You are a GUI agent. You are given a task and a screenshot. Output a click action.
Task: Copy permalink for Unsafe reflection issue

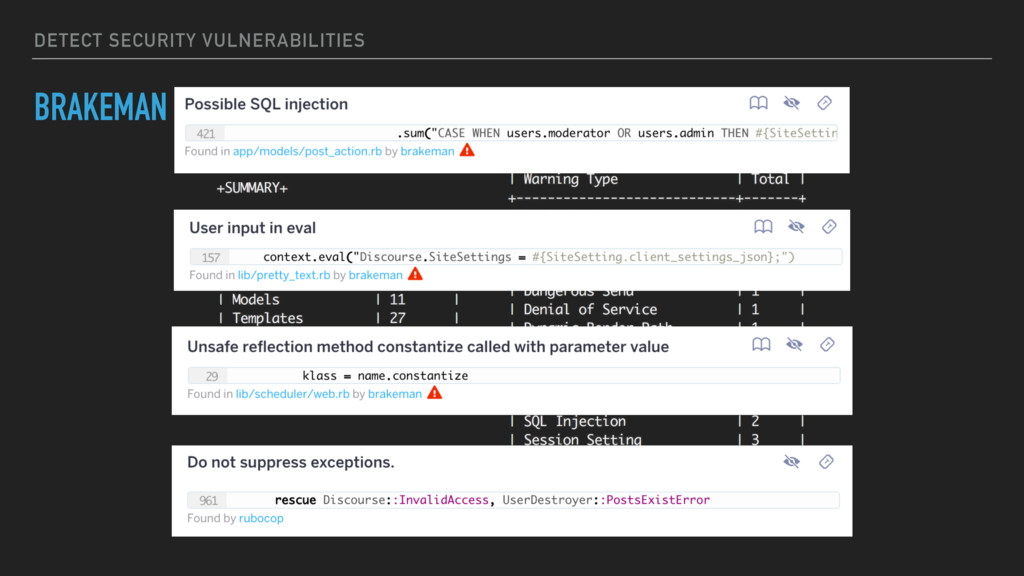point(827,344)
